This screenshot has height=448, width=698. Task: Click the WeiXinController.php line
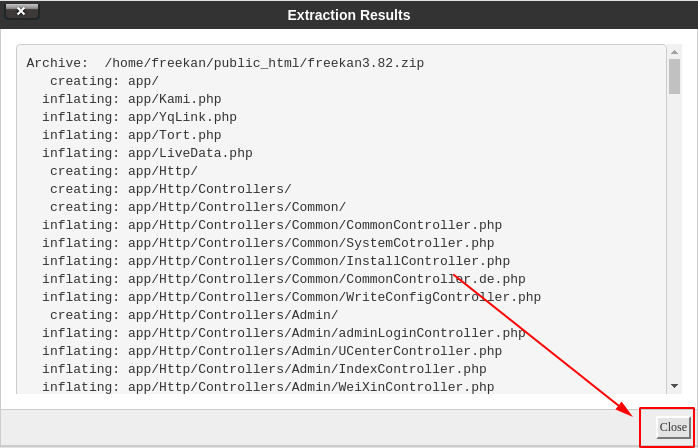[268, 387]
